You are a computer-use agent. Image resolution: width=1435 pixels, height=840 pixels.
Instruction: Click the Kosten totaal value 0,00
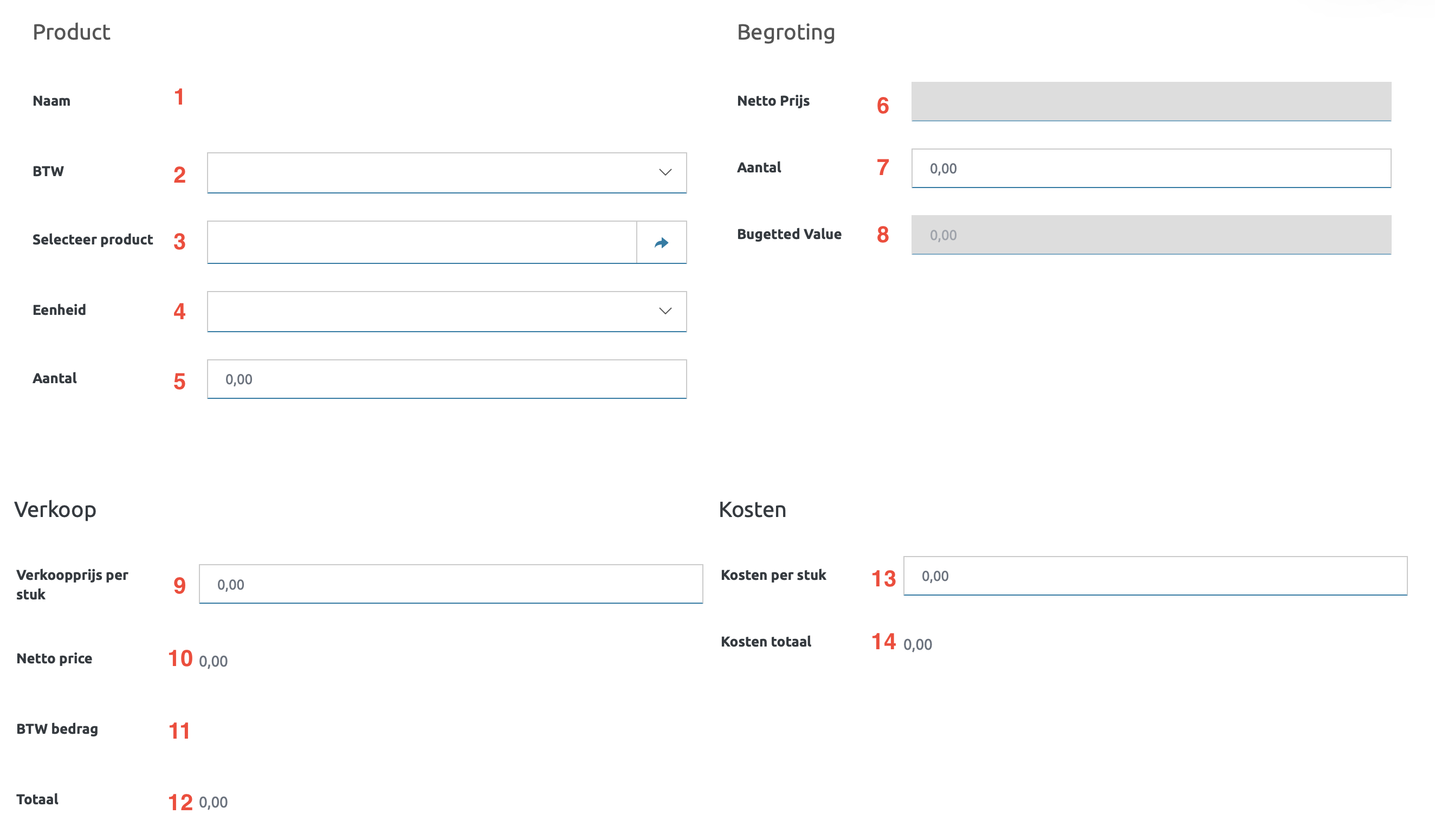point(917,645)
